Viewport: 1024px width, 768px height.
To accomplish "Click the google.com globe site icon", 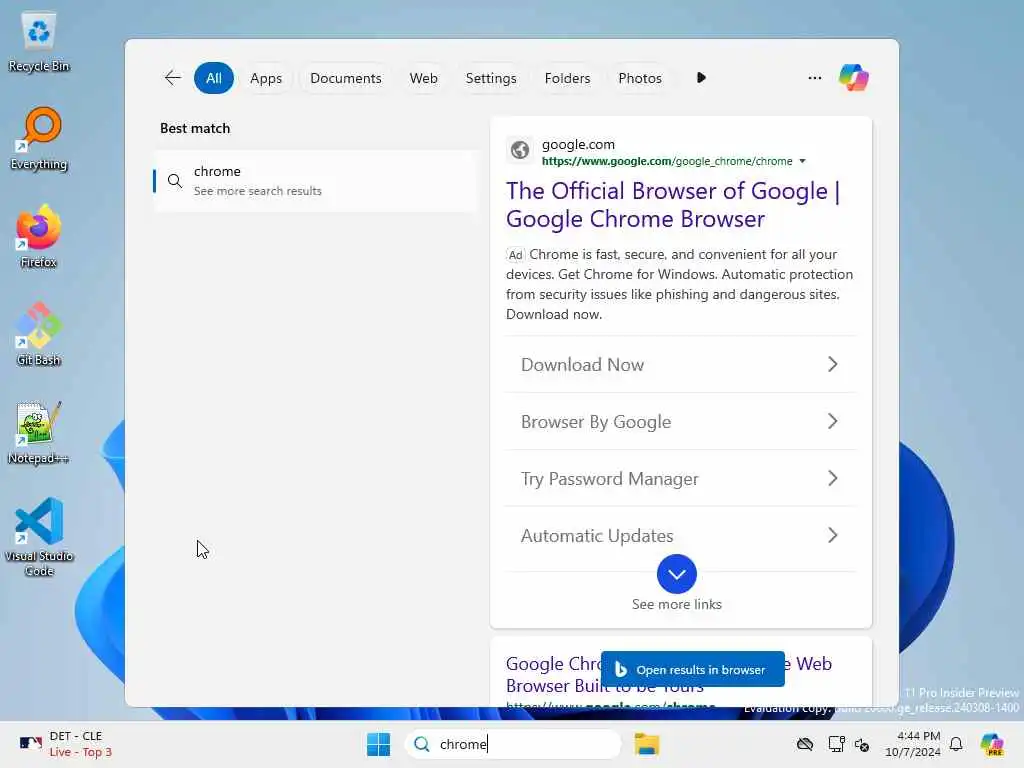I will [520, 150].
